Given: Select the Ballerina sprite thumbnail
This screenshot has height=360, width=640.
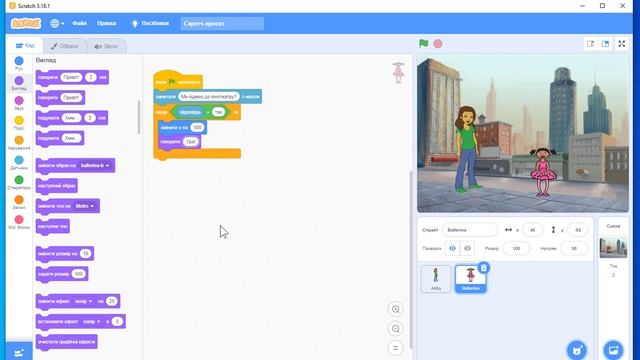Looking at the screenshot, I should pyautogui.click(x=471, y=279).
